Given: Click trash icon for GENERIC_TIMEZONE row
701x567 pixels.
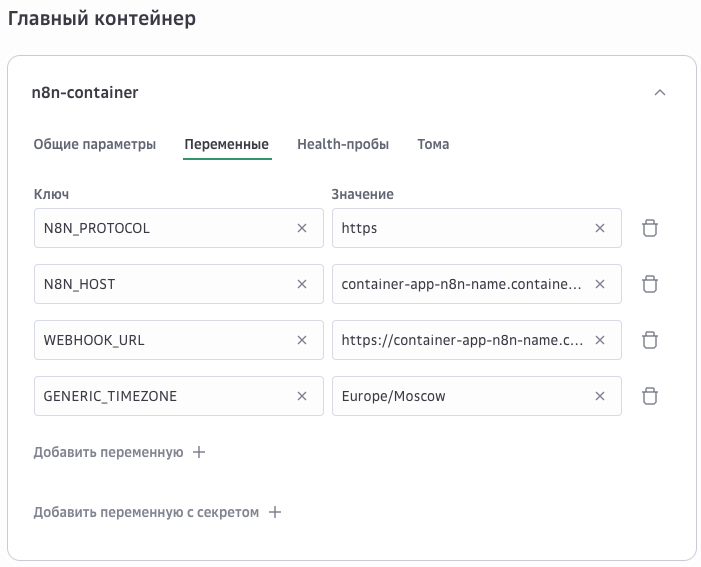Looking at the screenshot, I should coord(650,396).
